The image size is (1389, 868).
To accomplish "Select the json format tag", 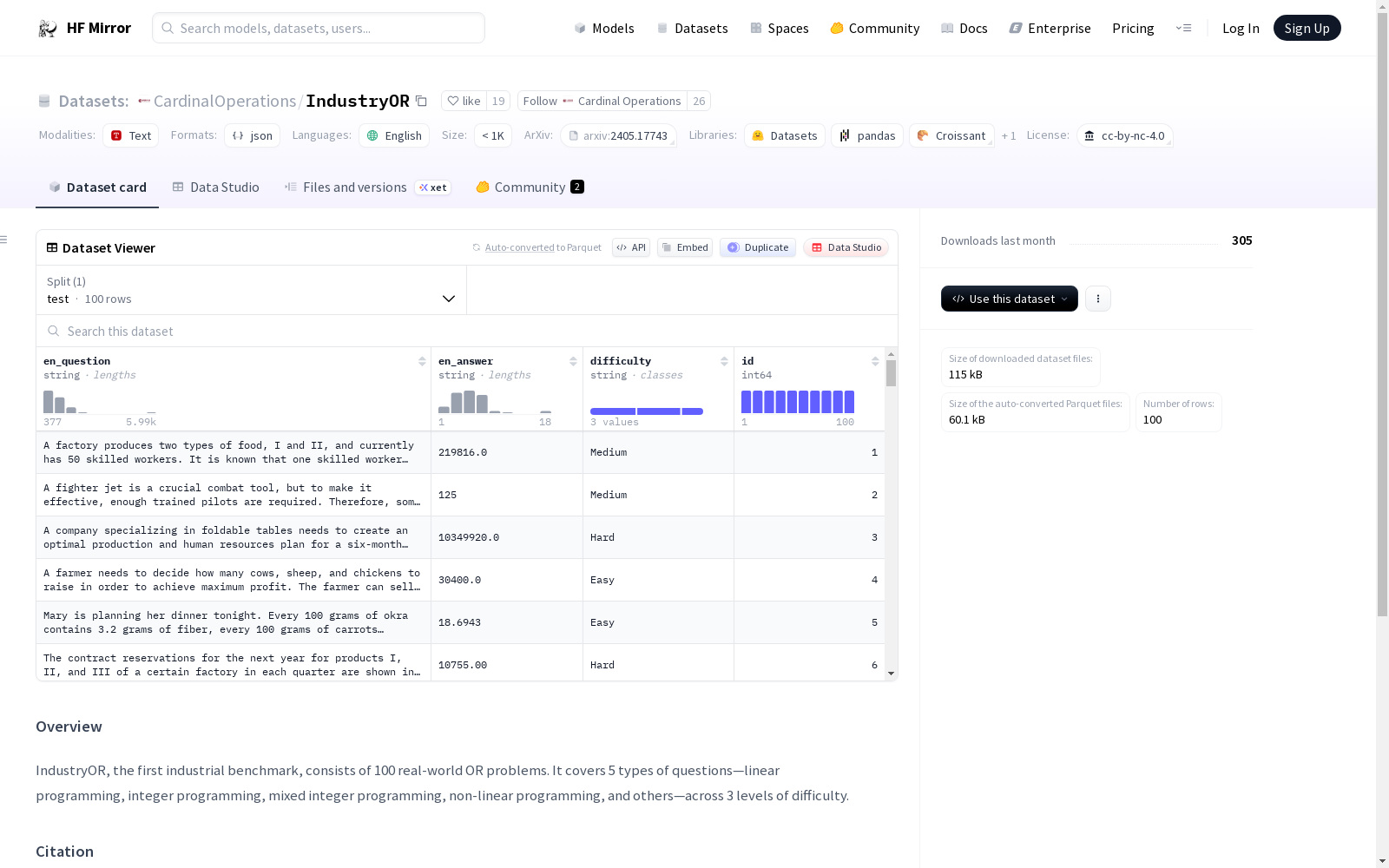I will point(253,135).
